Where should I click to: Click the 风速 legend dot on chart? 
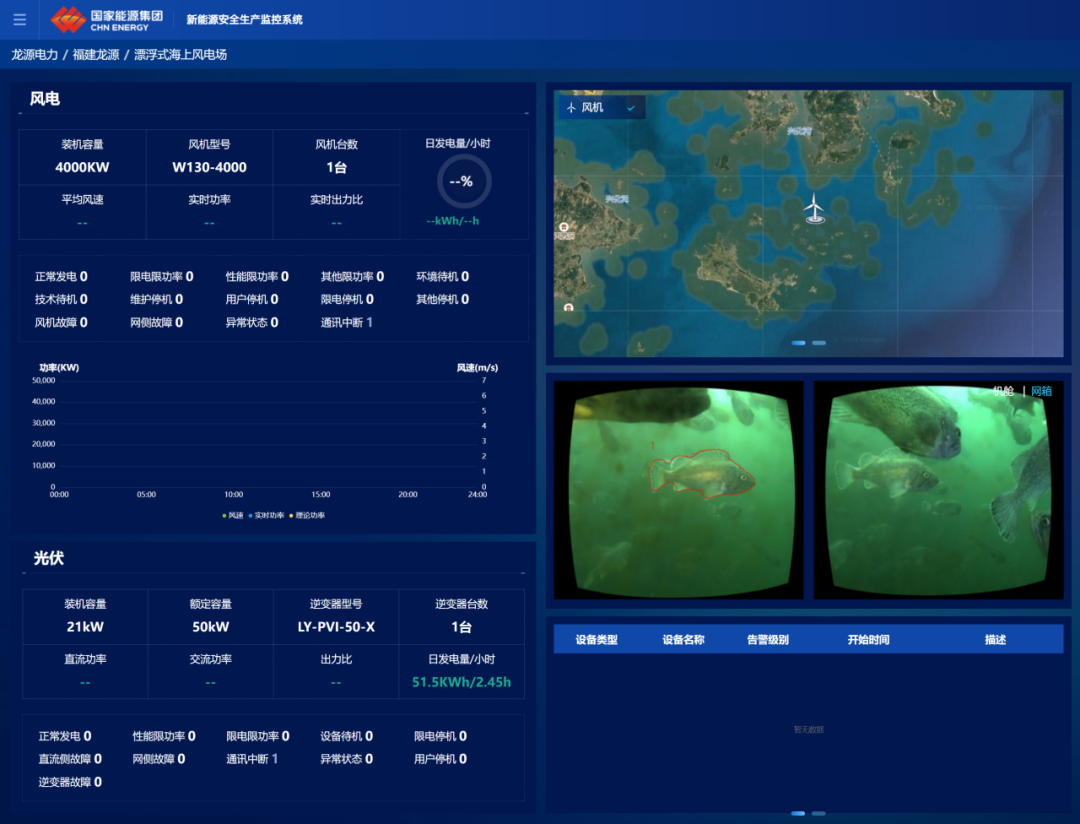point(224,516)
